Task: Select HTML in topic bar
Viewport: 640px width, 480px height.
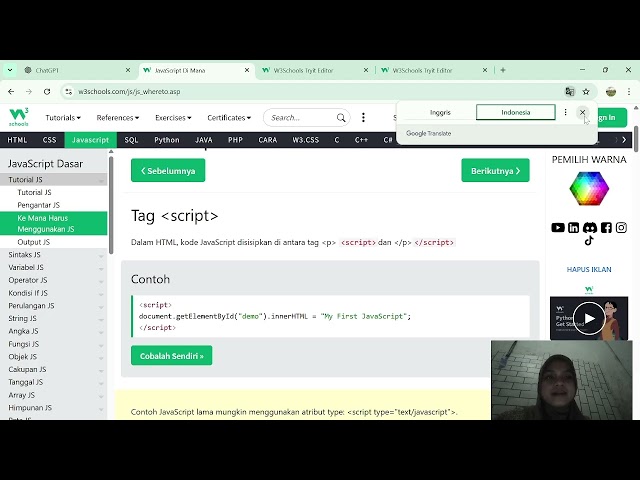Action: 17,140
